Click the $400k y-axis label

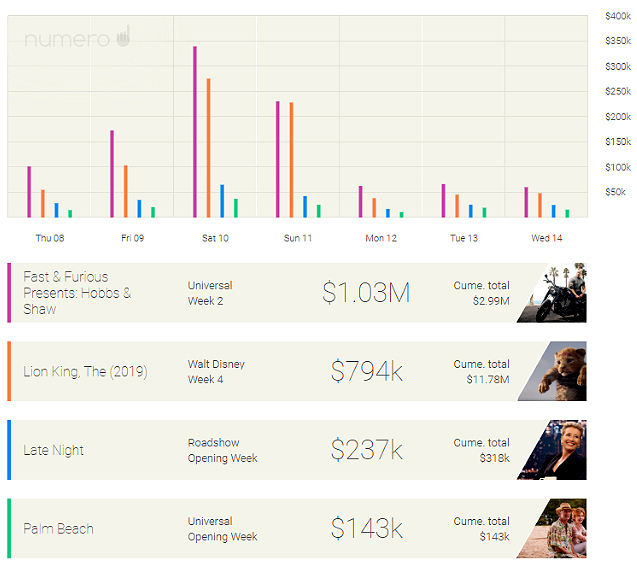point(618,16)
